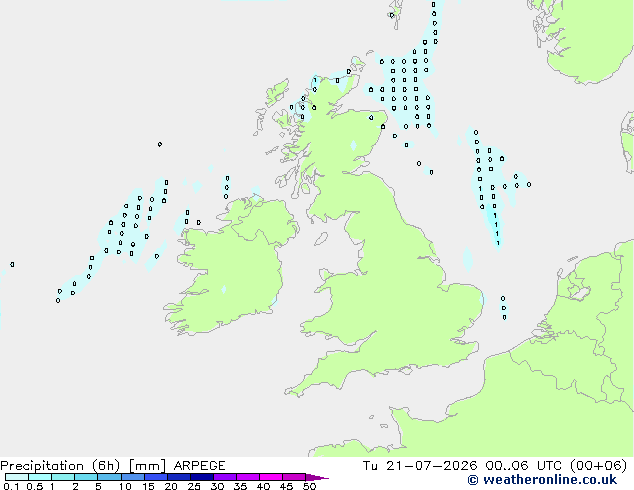The height and width of the screenshot is (490, 634).
Task: Click the '[mm]' unit label
Action: (147, 466)
